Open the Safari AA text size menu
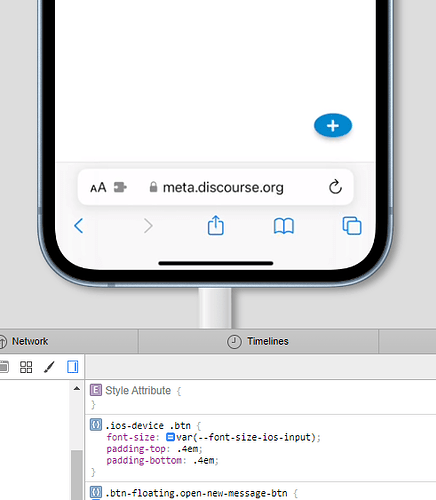 (98, 187)
